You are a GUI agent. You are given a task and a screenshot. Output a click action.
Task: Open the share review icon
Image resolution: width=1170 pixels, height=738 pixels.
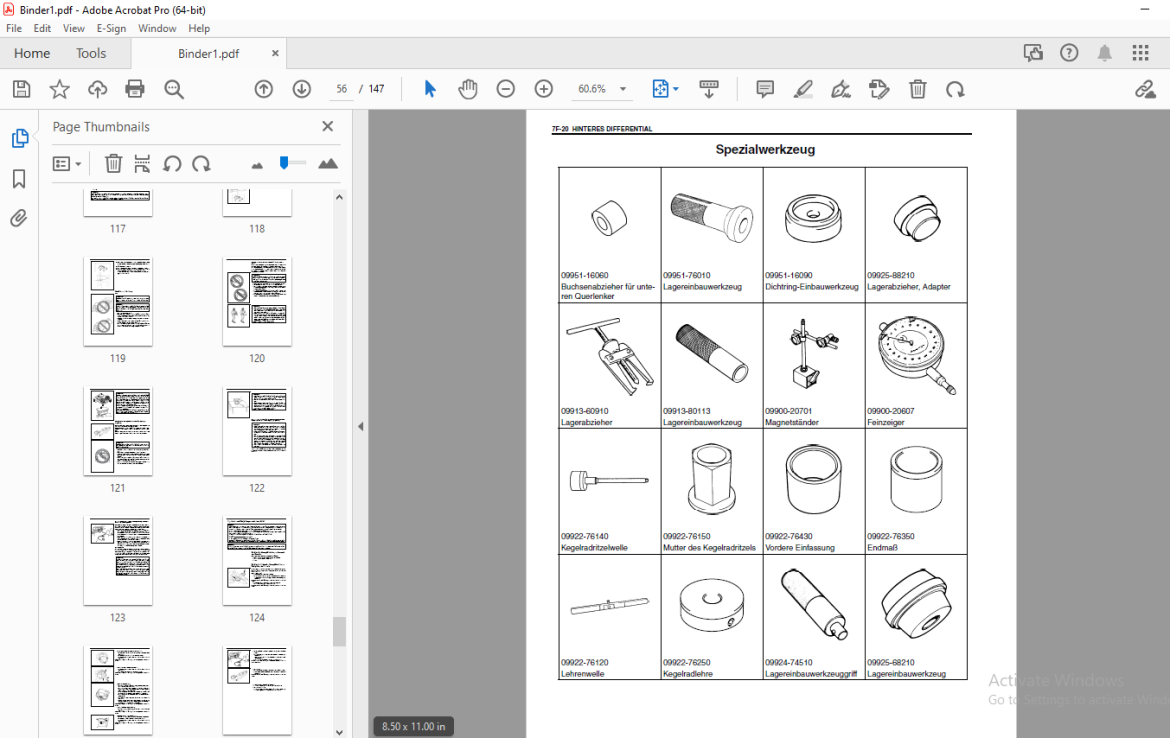click(1033, 53)
